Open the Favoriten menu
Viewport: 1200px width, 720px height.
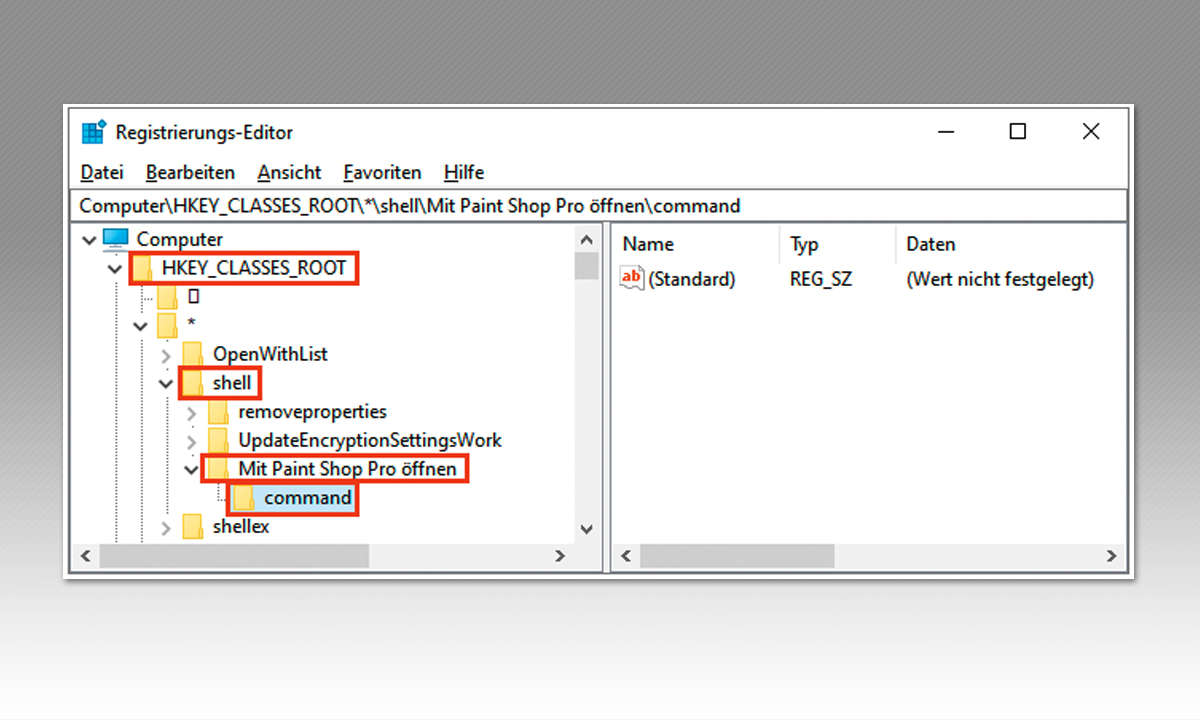pos(382,173)
